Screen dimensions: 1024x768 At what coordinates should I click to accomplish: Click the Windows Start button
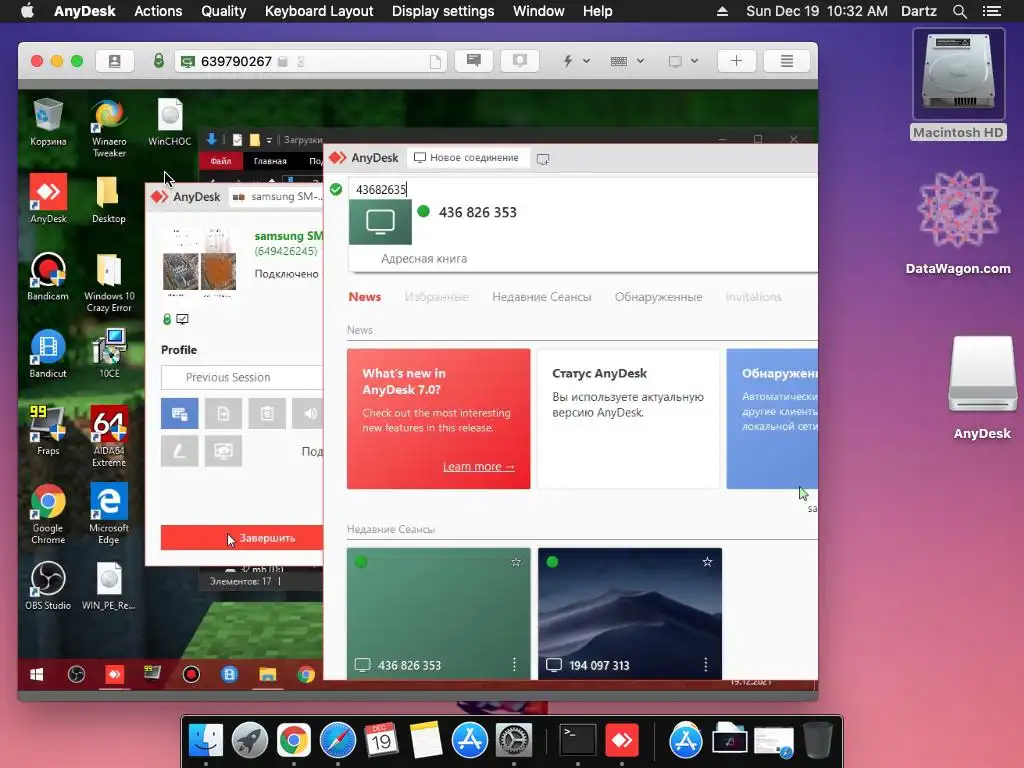[37, 674]
